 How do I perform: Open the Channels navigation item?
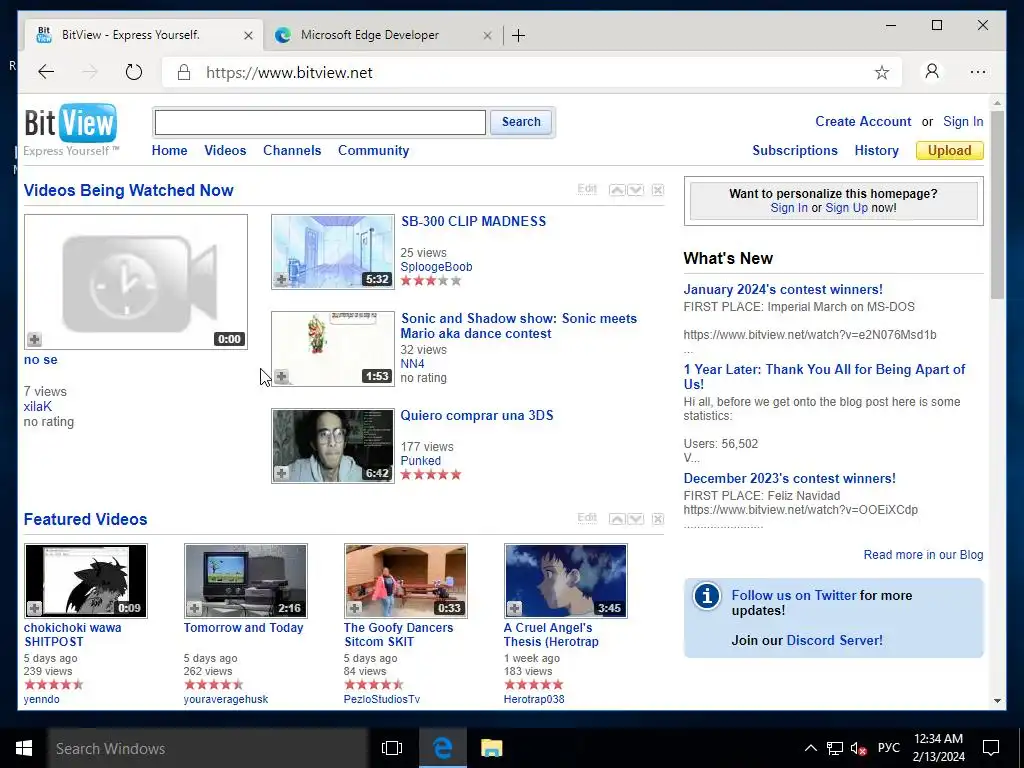point(292,150)
